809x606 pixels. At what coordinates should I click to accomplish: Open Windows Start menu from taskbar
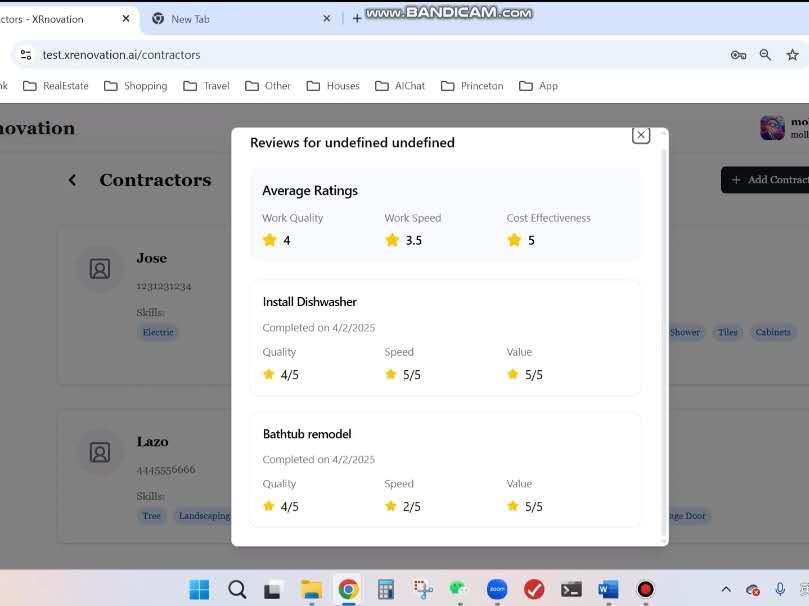click(199, 589)
